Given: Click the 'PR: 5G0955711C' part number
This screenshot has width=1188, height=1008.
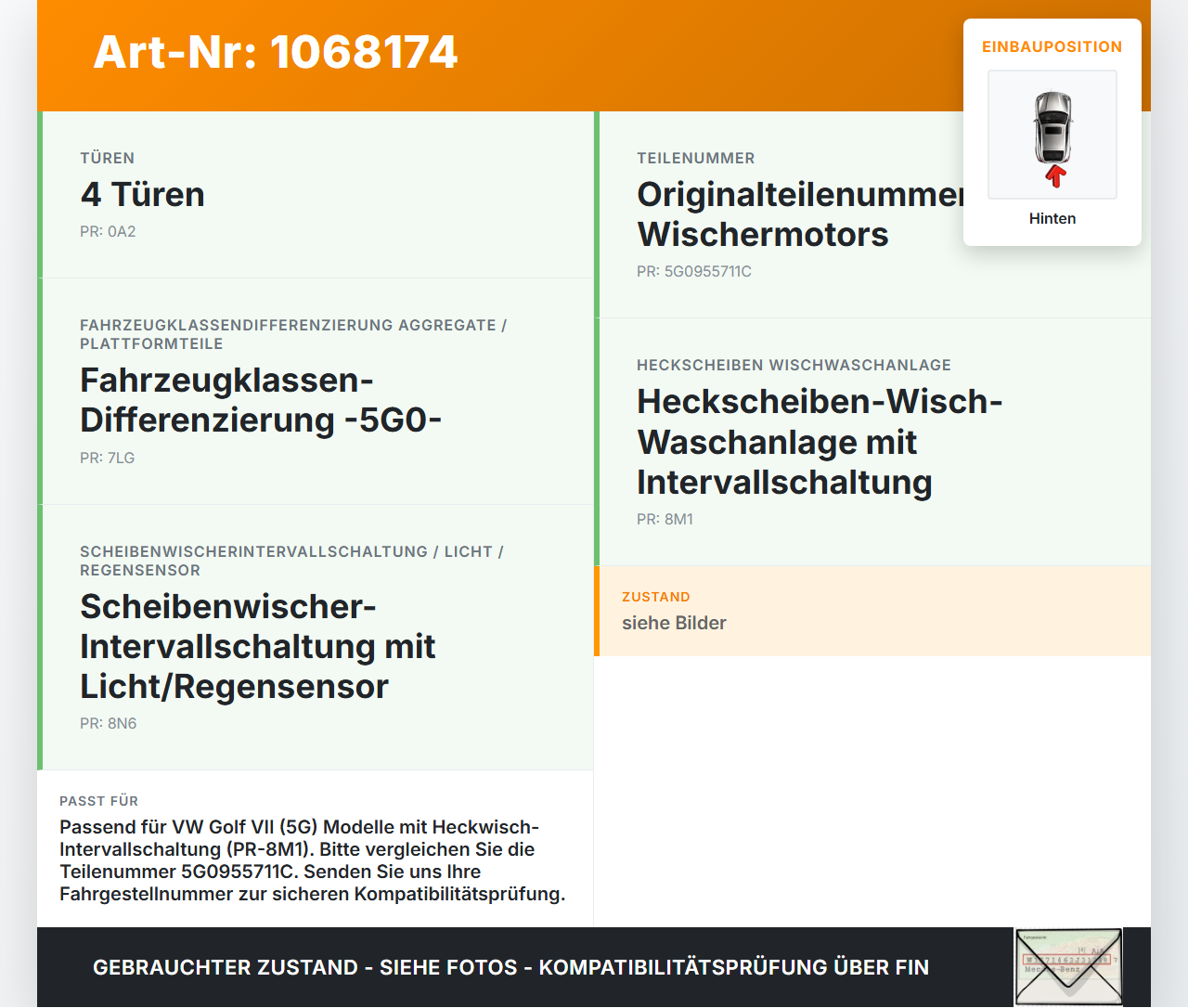Looking at the screenshot, I should [694, 271].
